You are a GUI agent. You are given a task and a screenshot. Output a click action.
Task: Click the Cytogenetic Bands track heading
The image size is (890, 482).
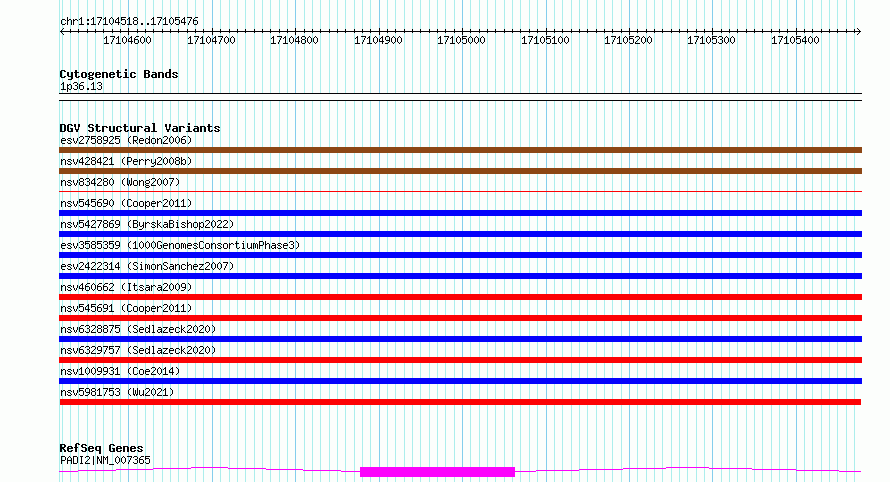[x=119, y=74]
